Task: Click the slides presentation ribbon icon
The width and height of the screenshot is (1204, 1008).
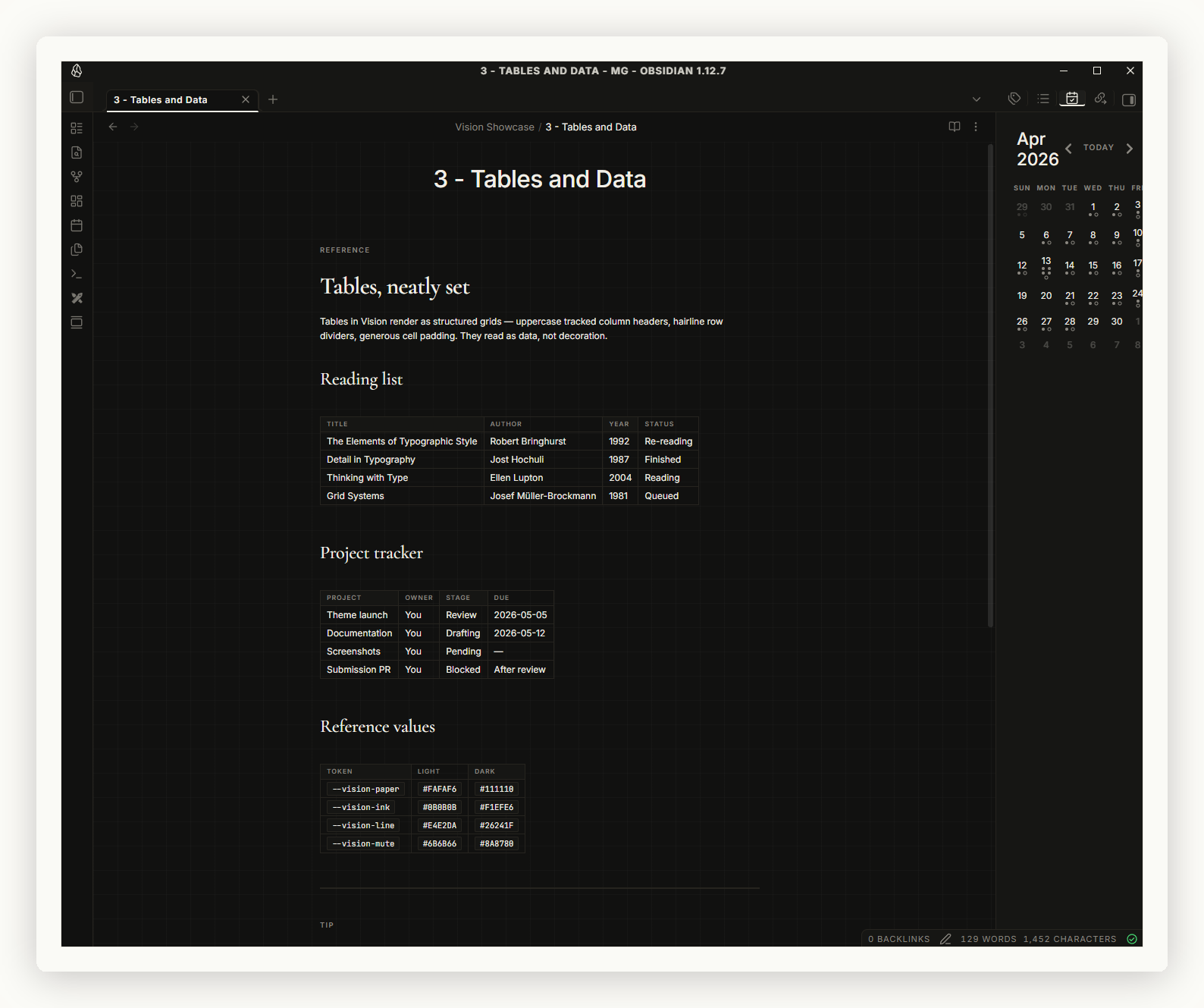Action: click(x=77, y=322)
